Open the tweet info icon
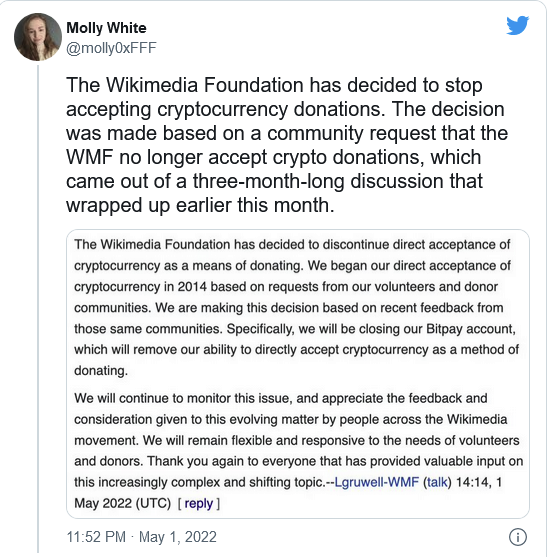Screen dimensions: 549x557 coord(518,537)
